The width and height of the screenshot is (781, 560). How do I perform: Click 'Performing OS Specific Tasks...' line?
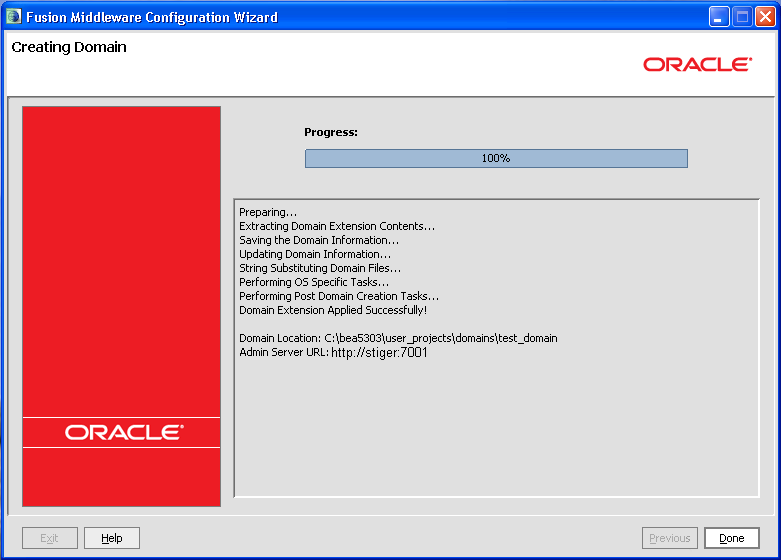(314, 282)
